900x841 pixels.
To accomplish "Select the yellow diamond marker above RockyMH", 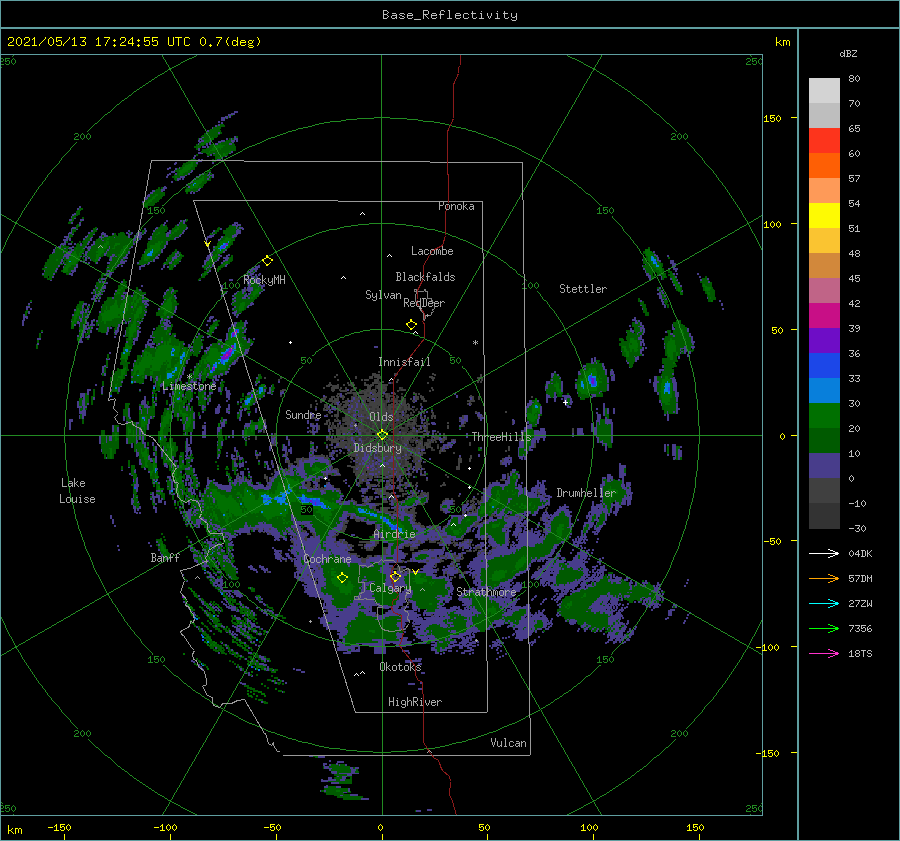I will tap(267, 261).
